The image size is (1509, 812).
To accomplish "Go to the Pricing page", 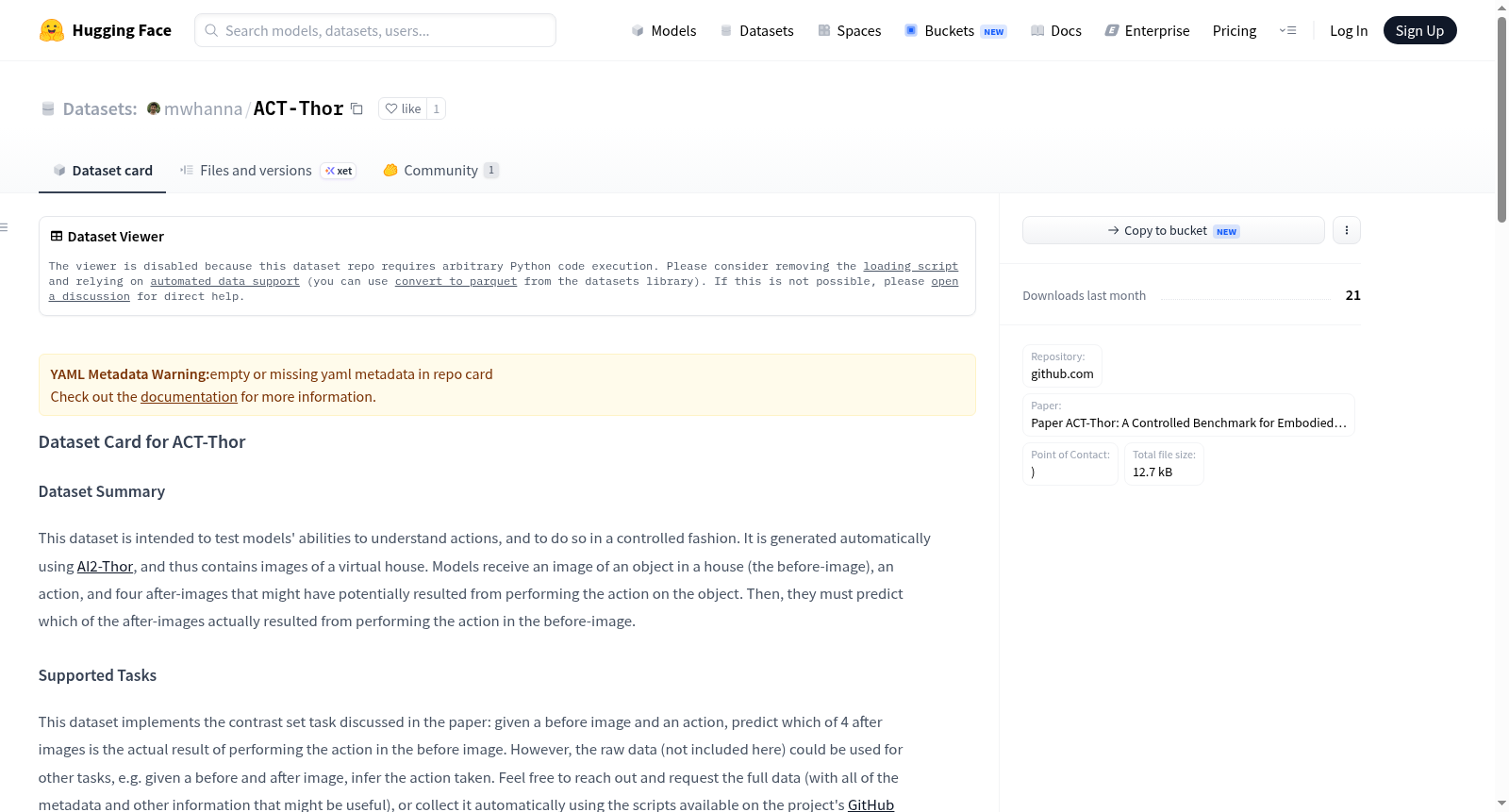I will (x=1235, y=30).
